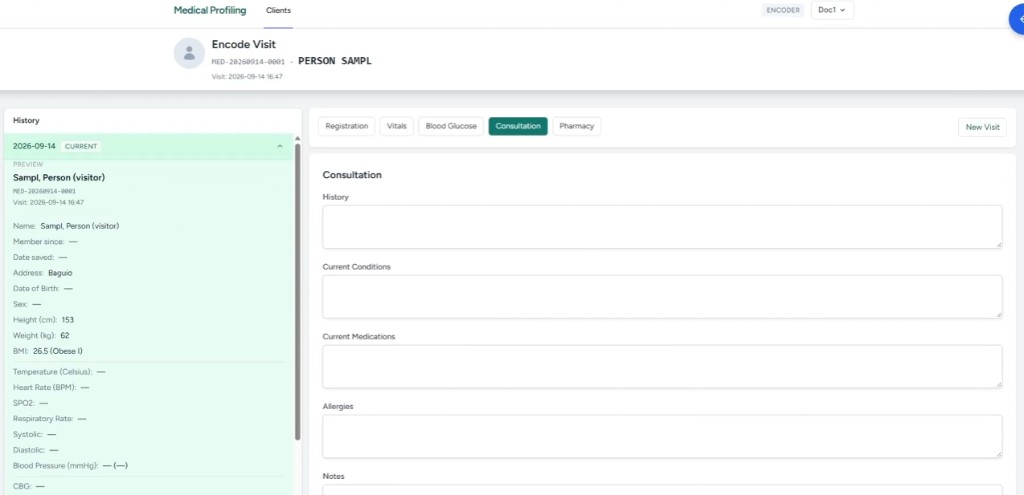Click the blue circular arrow button

[1017, 19]
